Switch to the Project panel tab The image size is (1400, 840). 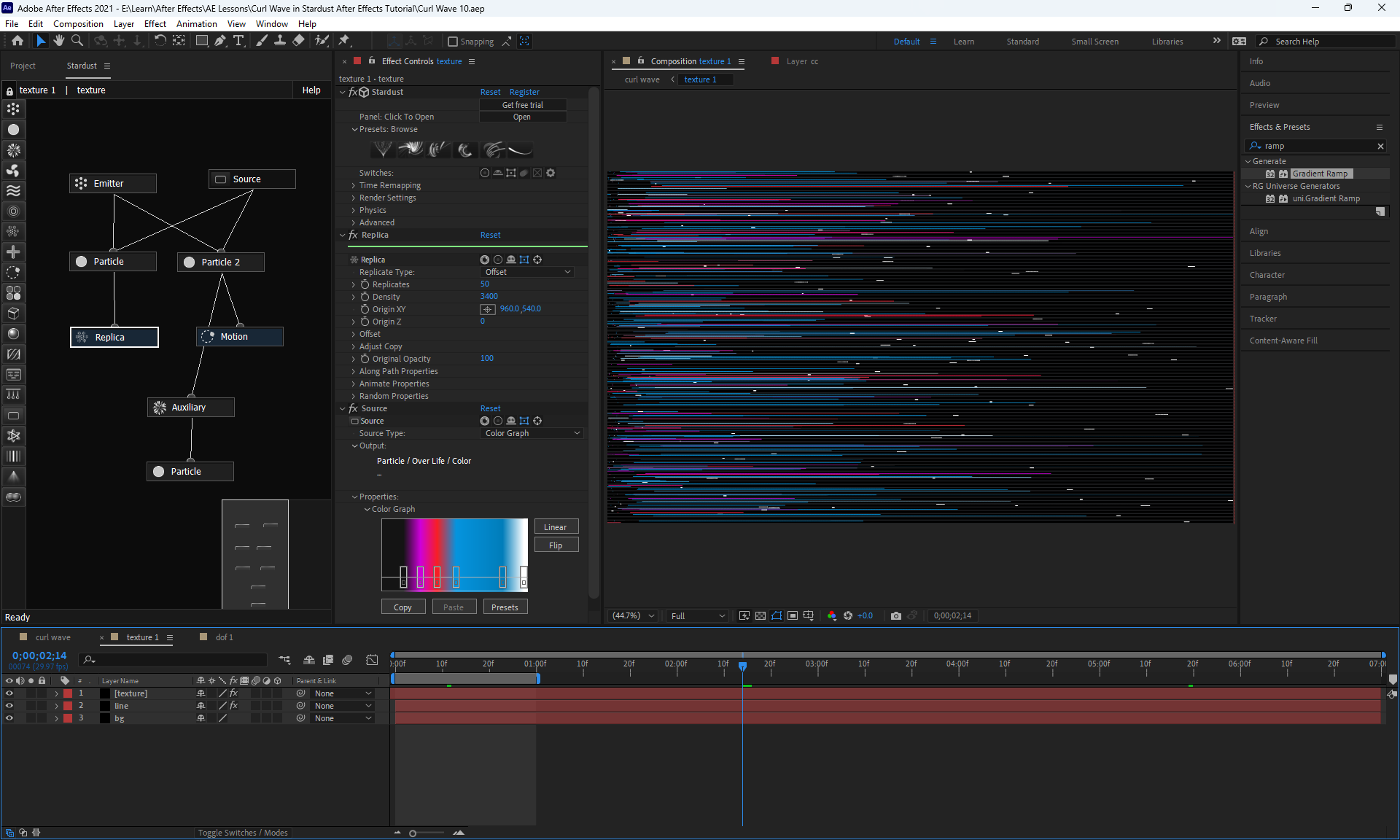23,66
